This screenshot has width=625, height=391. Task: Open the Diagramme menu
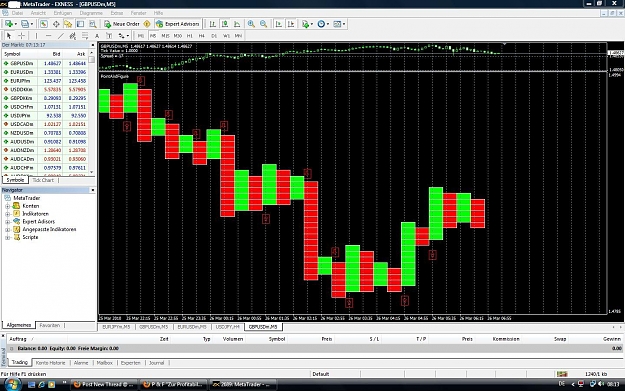click(x=91, y=13)
